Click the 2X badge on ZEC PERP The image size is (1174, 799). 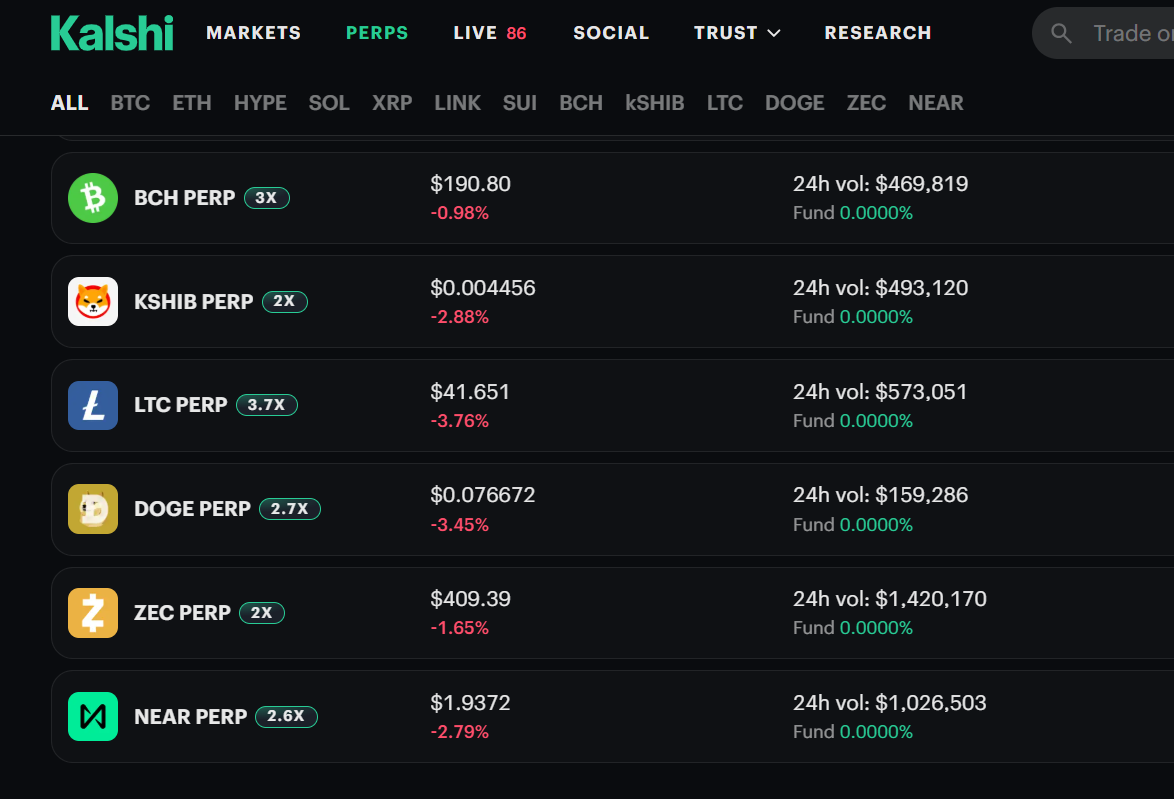pos(261,613)
